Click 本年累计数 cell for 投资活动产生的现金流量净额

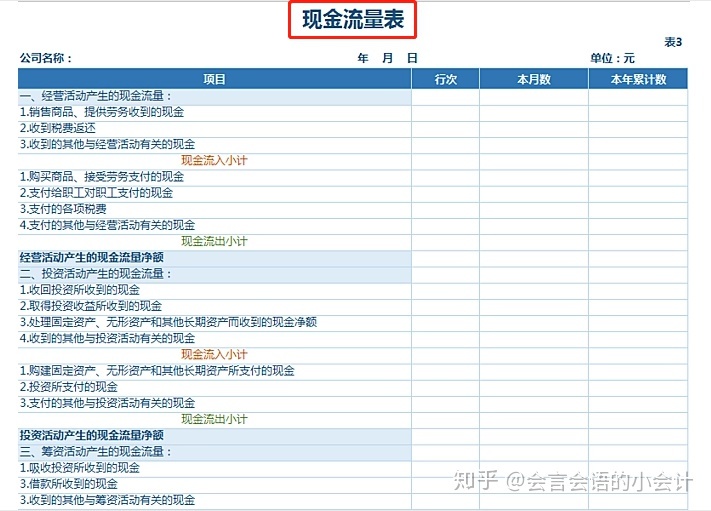pyautogui.click(x=638, y=436)
